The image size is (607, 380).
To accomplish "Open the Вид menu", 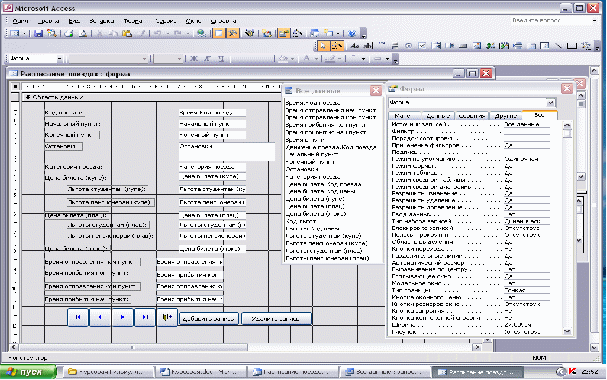I will point(74,21).
